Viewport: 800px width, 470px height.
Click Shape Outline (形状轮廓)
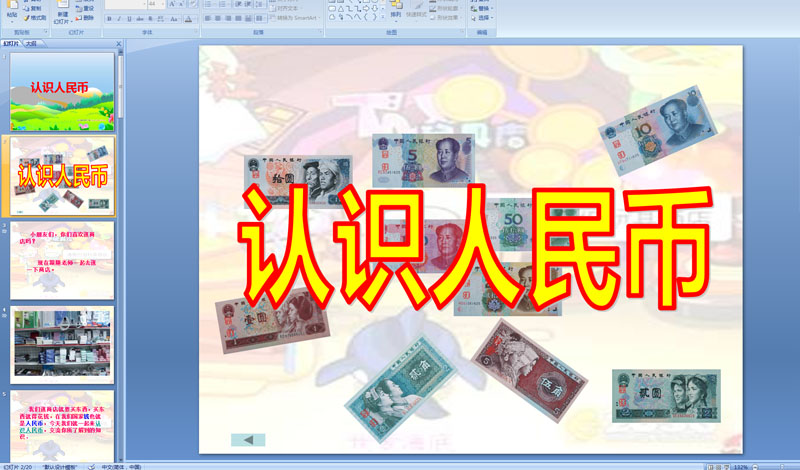[x=444, y=8]
